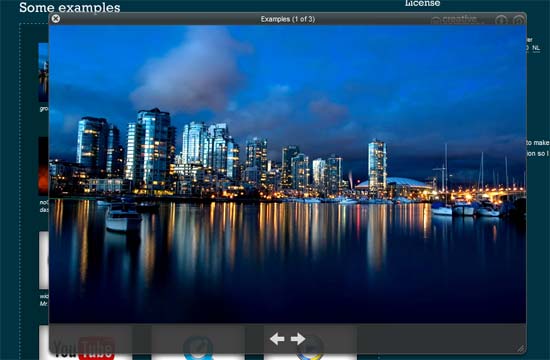This screenshot has height=360, width=550.
Task: Select the 'Examples (1 of 3)' title text
Action: click(x=288, y=19)
